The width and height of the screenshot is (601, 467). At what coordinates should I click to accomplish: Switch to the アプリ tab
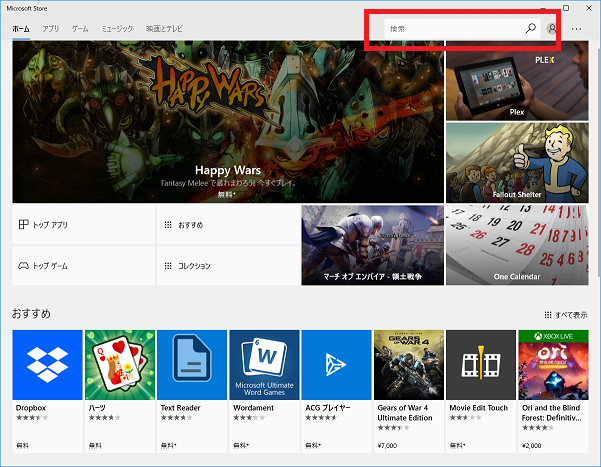[x=50, y=29]
